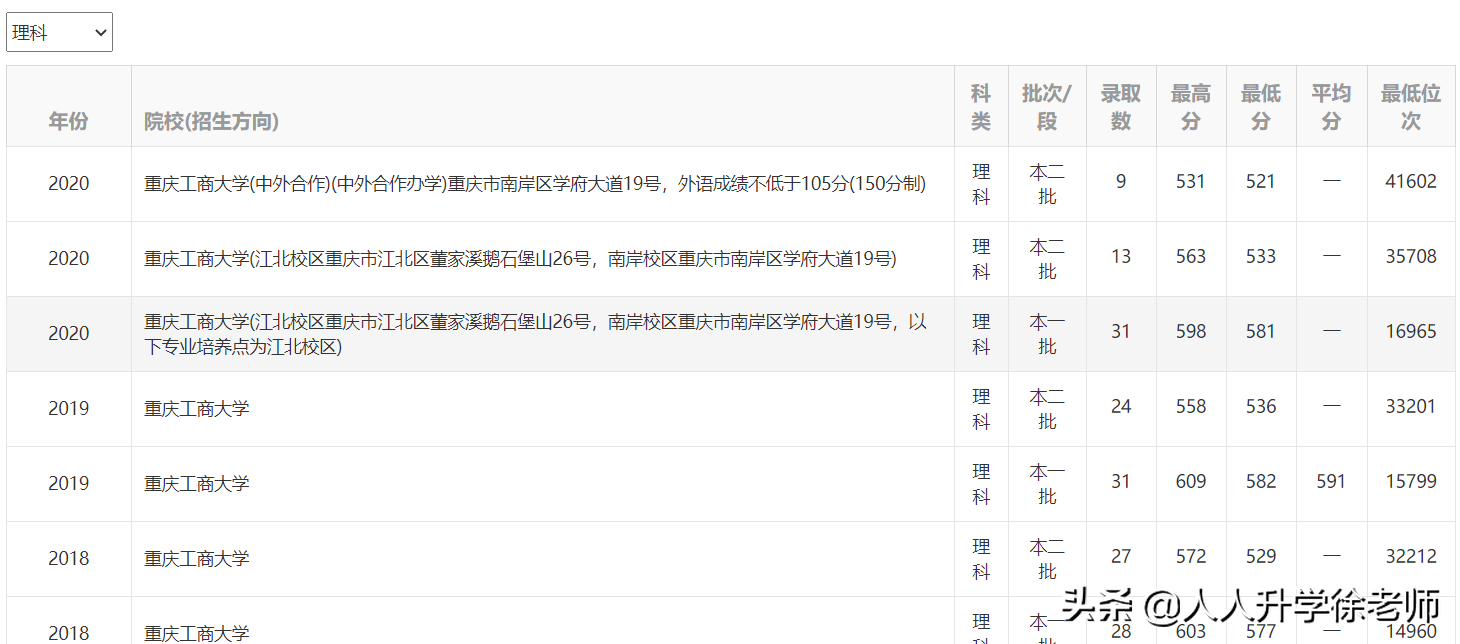This screenshot has width=1460, height=644.
Task: Click 本一批 in the 16965 row
Action: point(1047,334)
